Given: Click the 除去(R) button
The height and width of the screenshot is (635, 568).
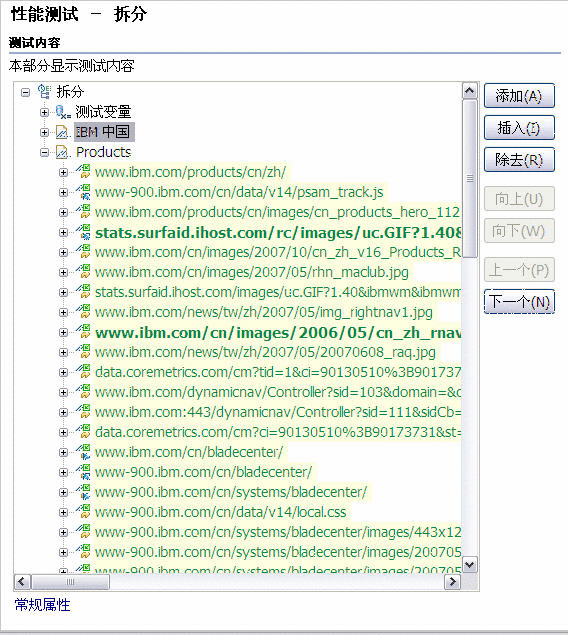Looking at the screenshot, I should pyautogui.click(x=519, y=160).
